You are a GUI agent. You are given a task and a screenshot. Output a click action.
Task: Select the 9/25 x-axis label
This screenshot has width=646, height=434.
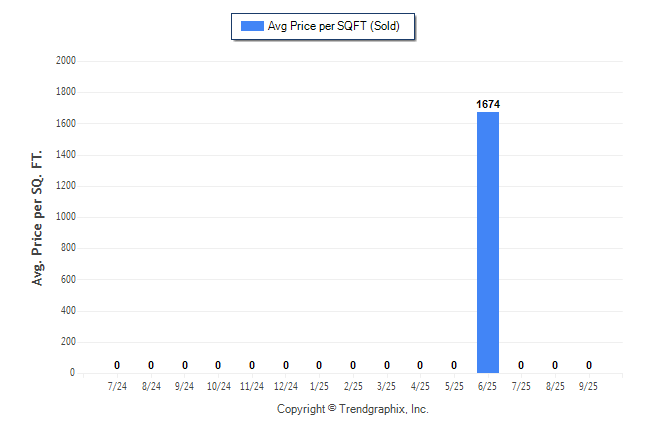pos(588,386)
